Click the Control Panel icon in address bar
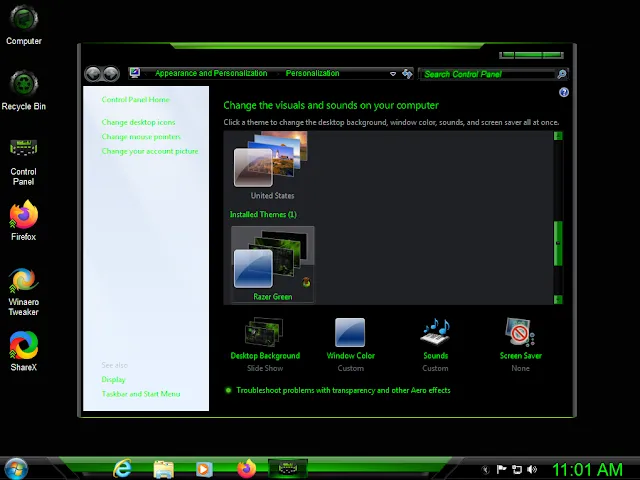 [135, 73]
